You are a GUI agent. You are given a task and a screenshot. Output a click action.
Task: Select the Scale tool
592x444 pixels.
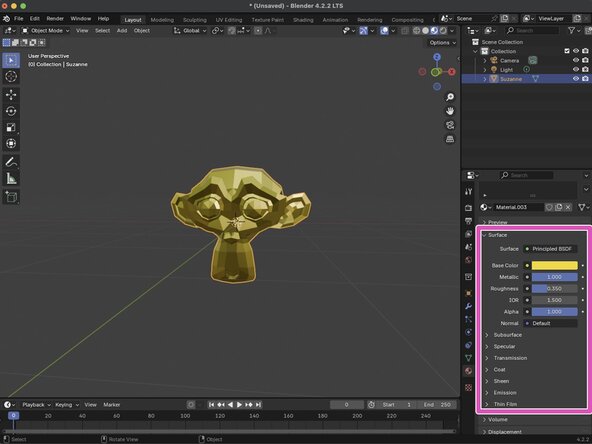[x=11, y=127]
